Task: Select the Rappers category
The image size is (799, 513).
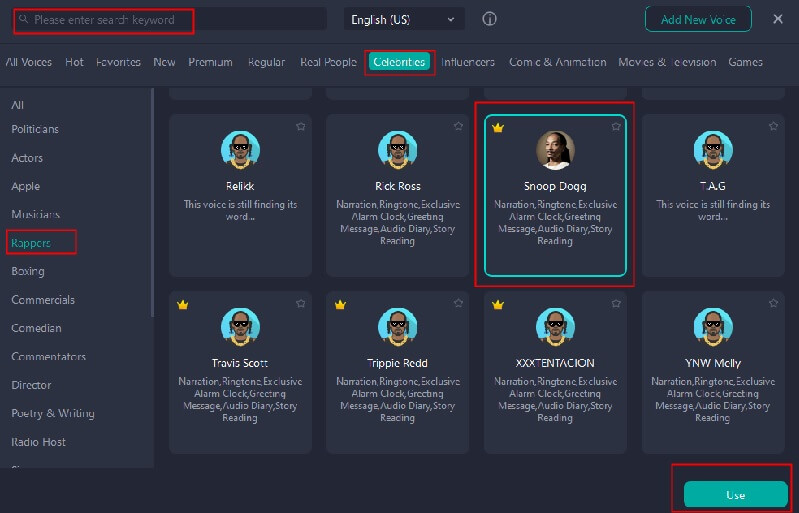Action: (x=31, y=243)
